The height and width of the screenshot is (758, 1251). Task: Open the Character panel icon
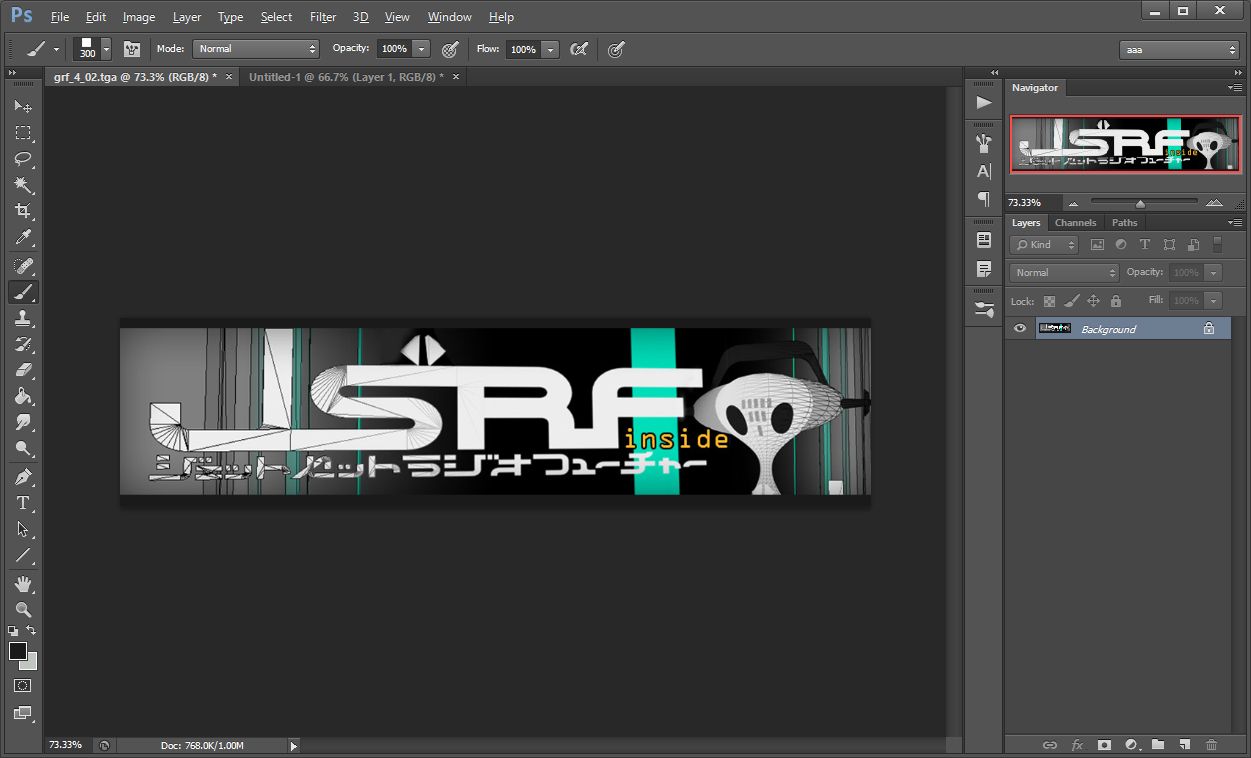click(x=983, y=171)
